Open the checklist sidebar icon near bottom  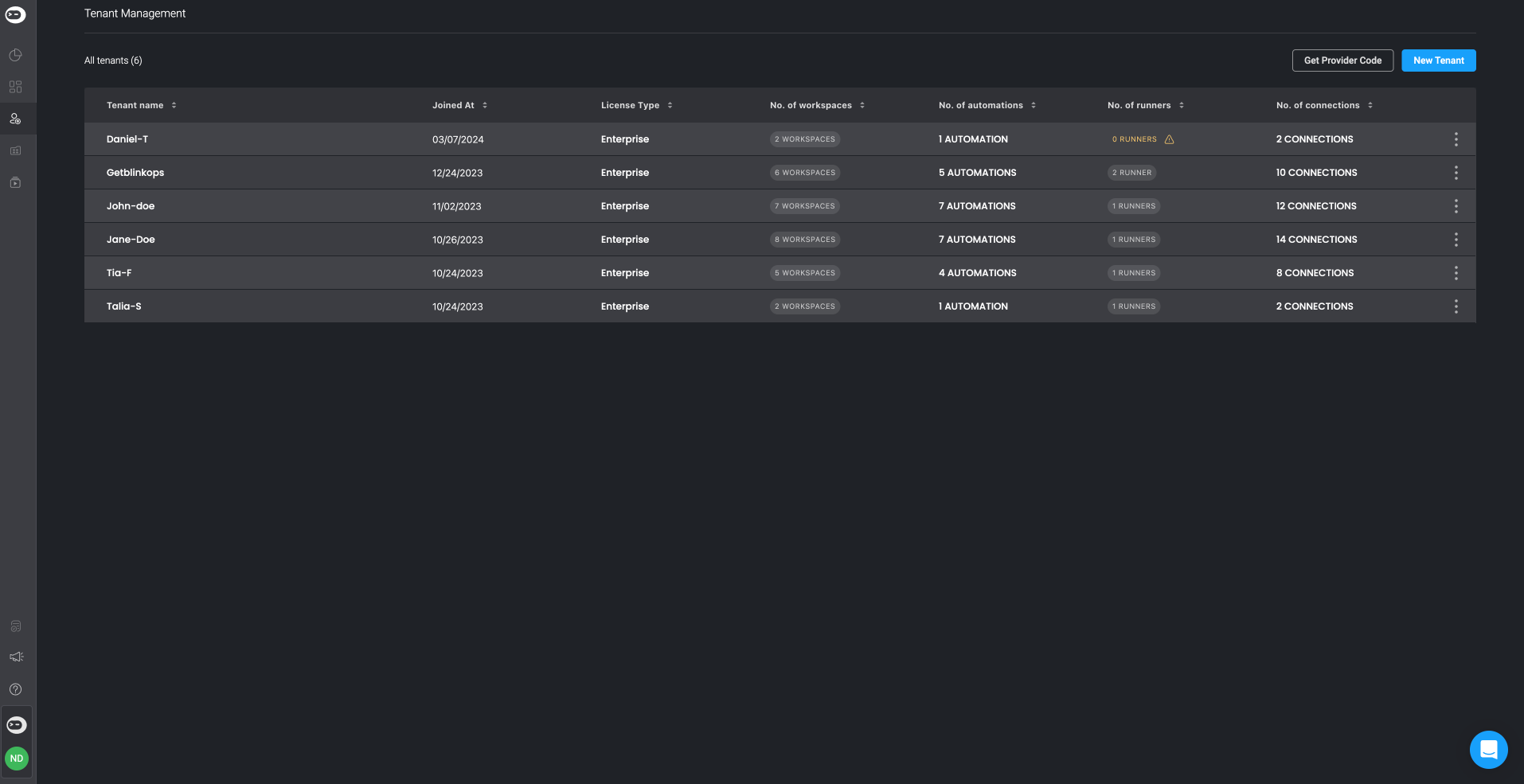pyautogui.click(x=15, y=626)
